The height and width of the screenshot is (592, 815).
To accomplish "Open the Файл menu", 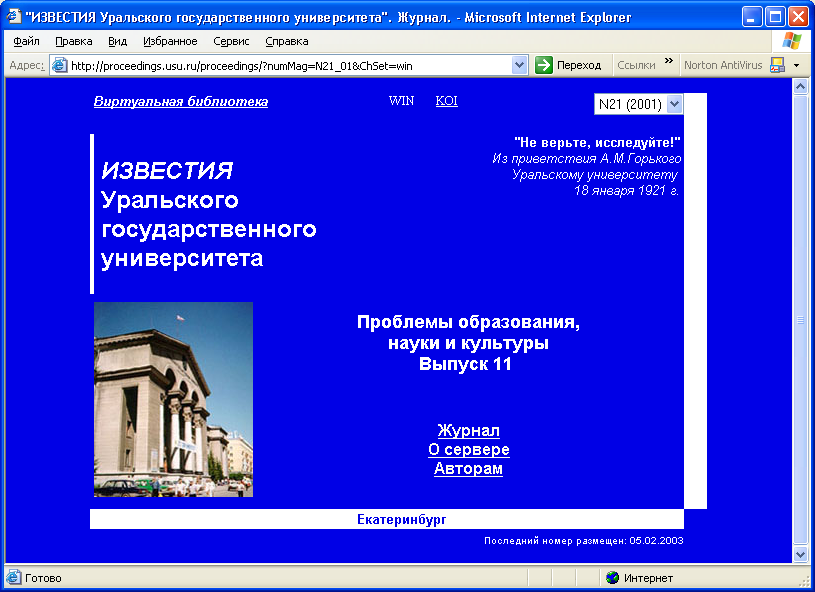I will [27, 41].
